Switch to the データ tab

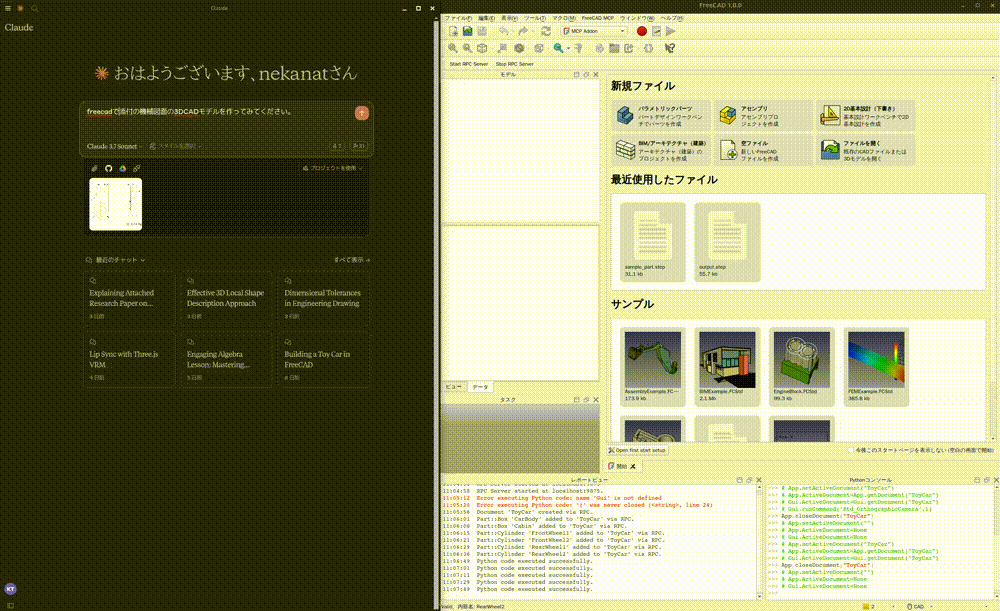pos(480,386)
